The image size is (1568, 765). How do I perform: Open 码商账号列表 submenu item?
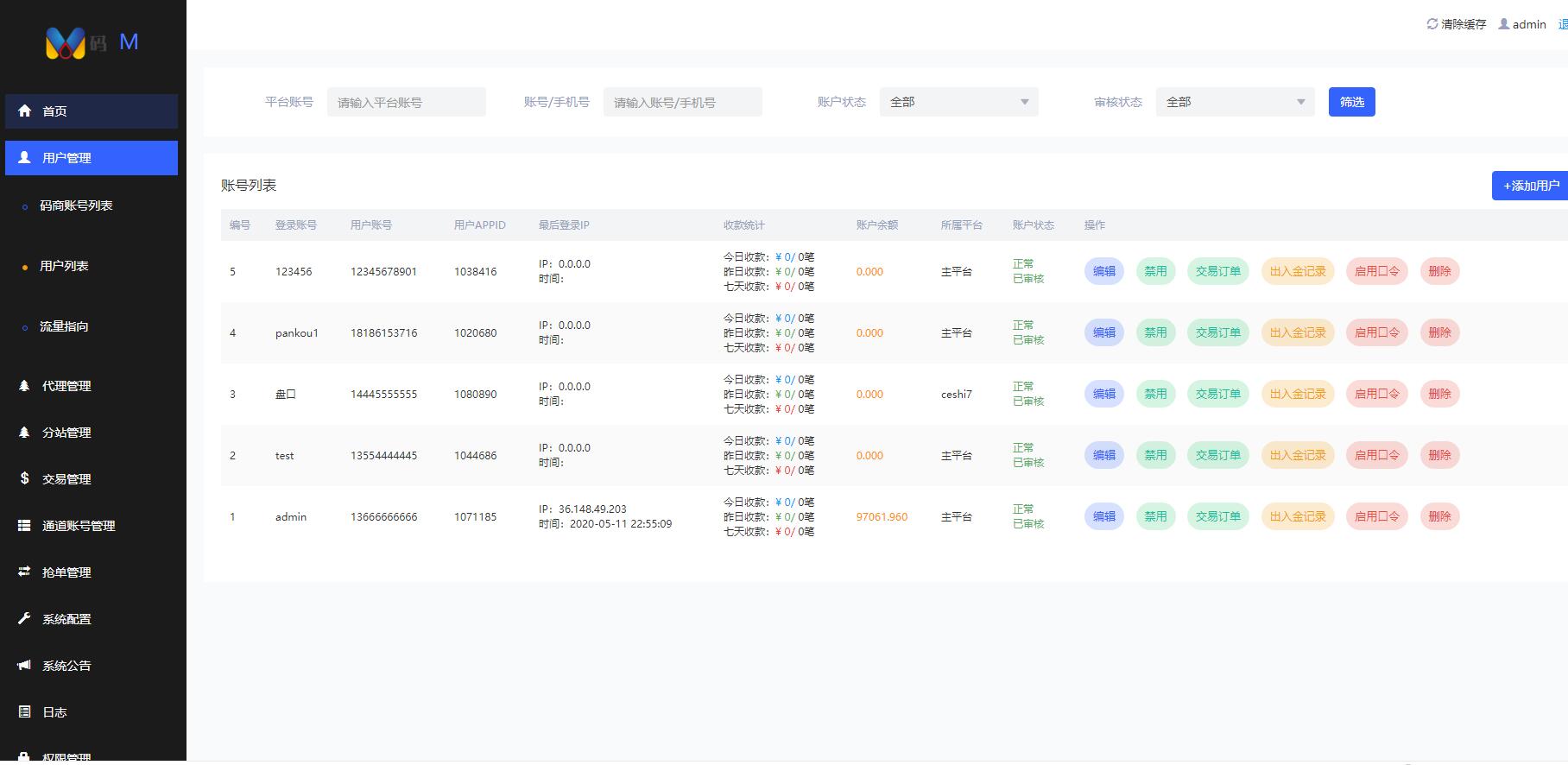[76, 205]
